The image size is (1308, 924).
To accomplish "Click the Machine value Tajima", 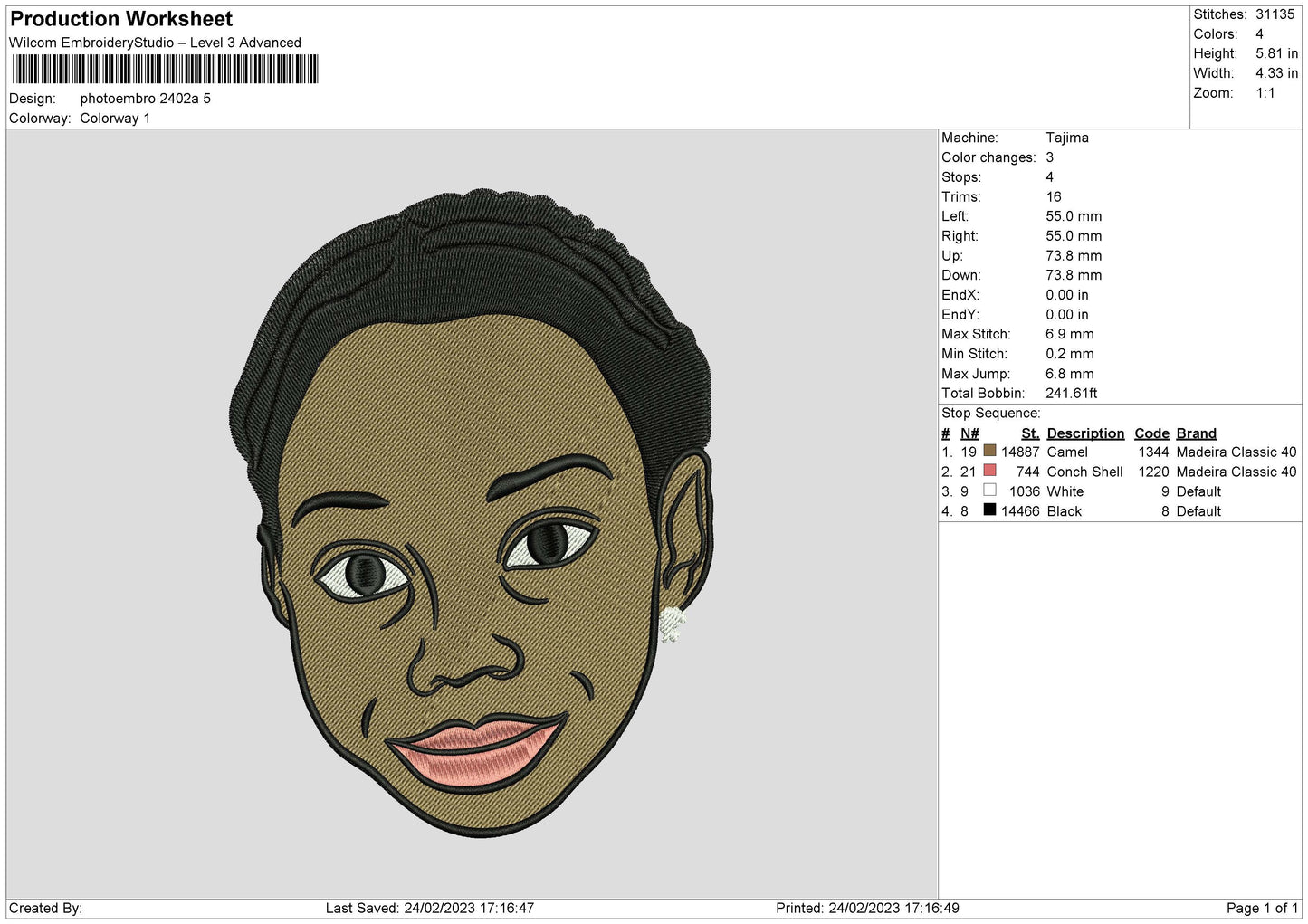I will (x=1067, y=138).
